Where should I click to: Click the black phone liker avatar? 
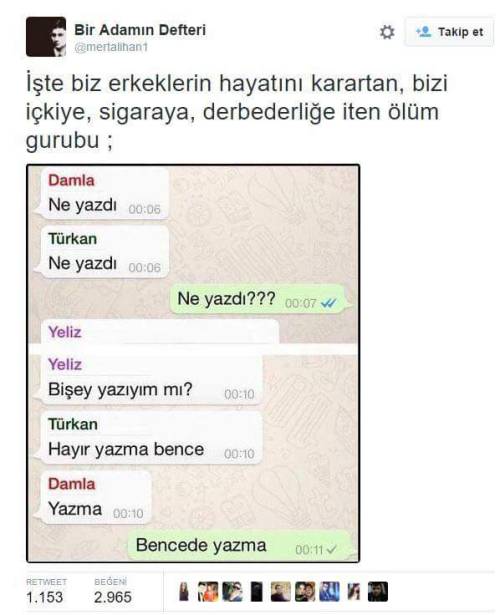pyautogui.click(x=256, y=591)
